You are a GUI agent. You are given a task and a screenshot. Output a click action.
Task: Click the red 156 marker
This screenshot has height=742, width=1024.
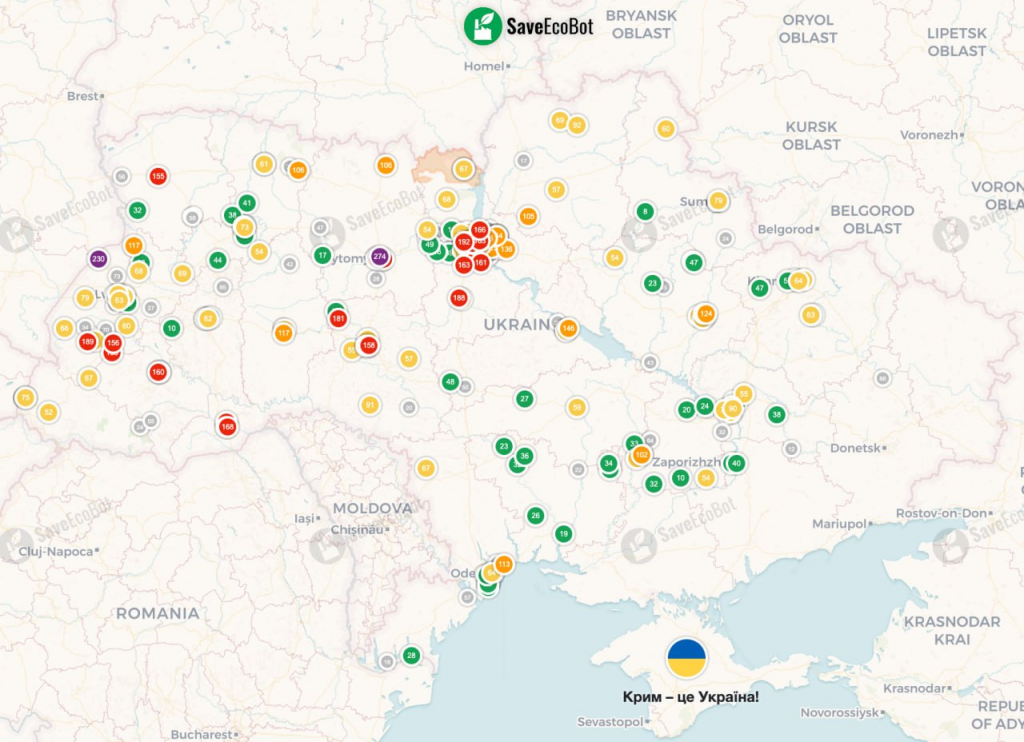click(x=113, y=343)
